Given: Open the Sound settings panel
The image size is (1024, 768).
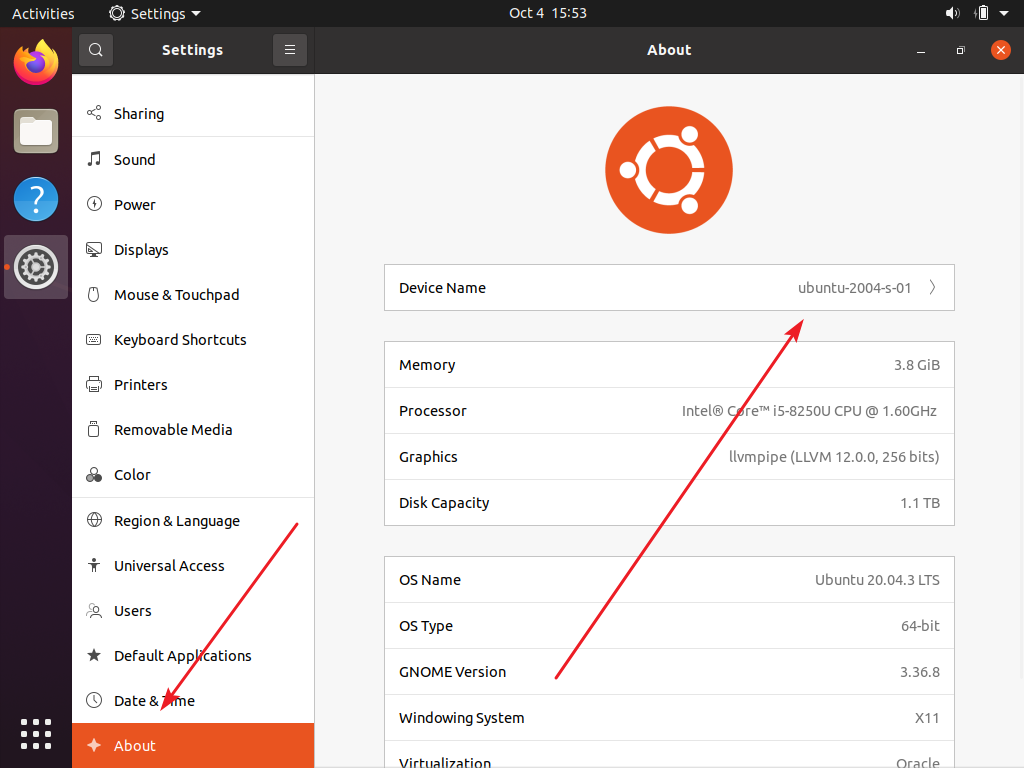Looking at the screenshot, I should [193, 159].
